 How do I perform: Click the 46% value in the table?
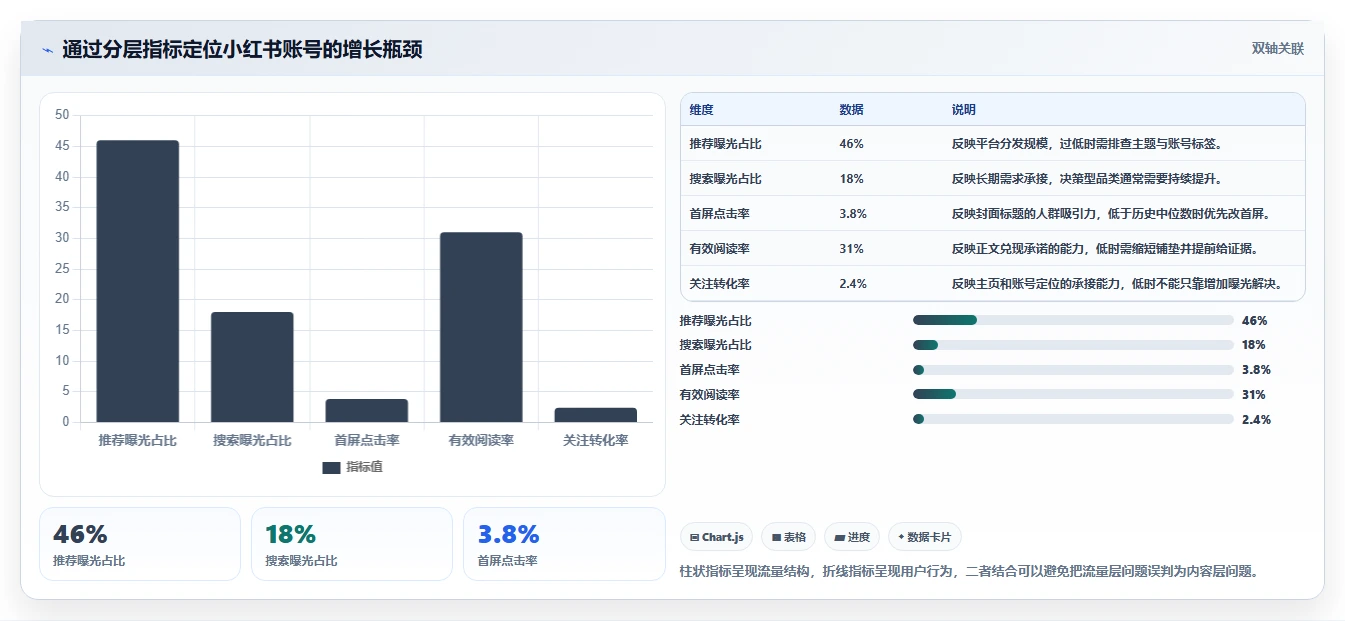click(x=852, y=144)
